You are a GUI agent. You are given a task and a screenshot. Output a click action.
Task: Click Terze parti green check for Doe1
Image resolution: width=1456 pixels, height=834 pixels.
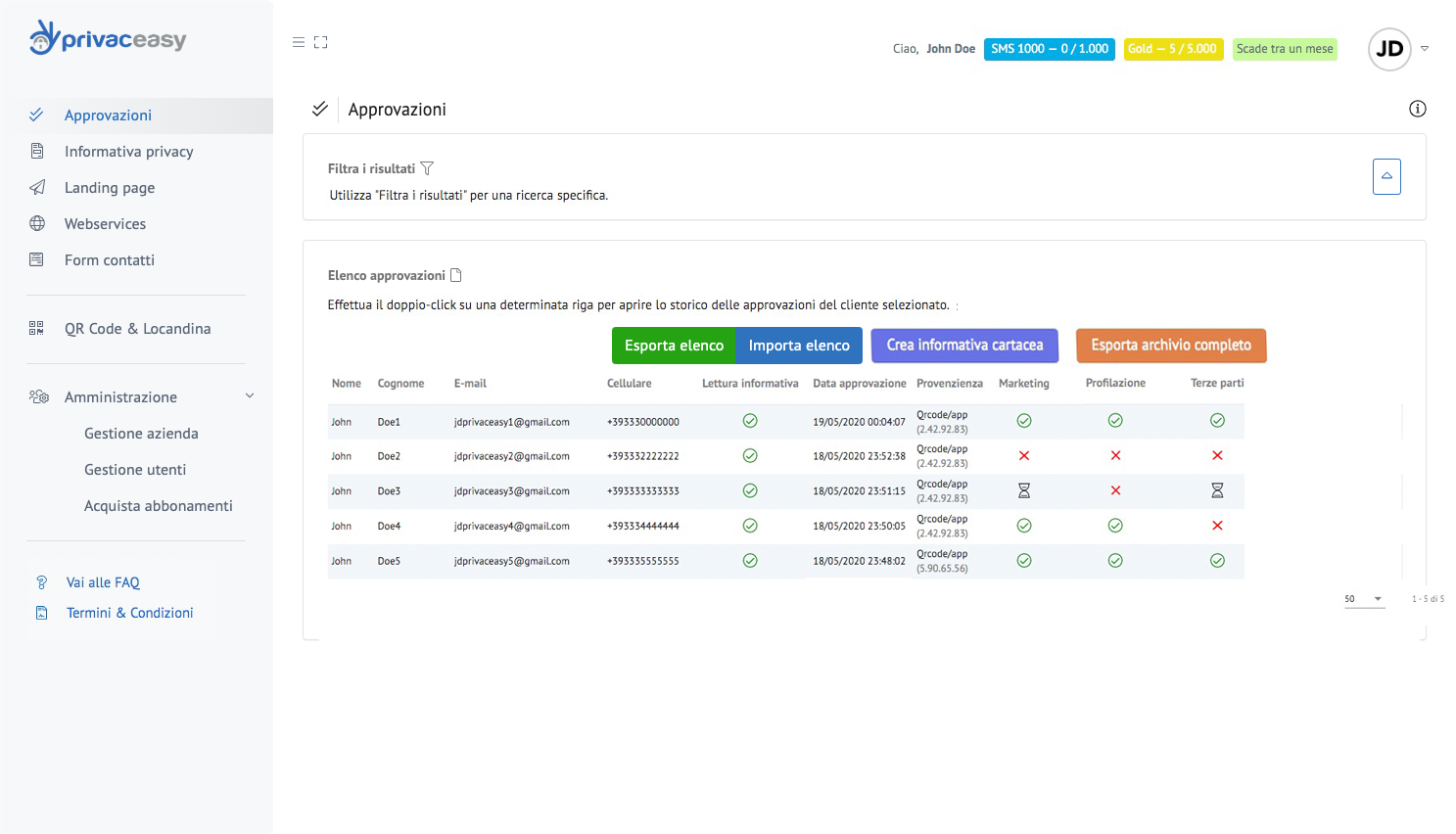click(1217, 421)
